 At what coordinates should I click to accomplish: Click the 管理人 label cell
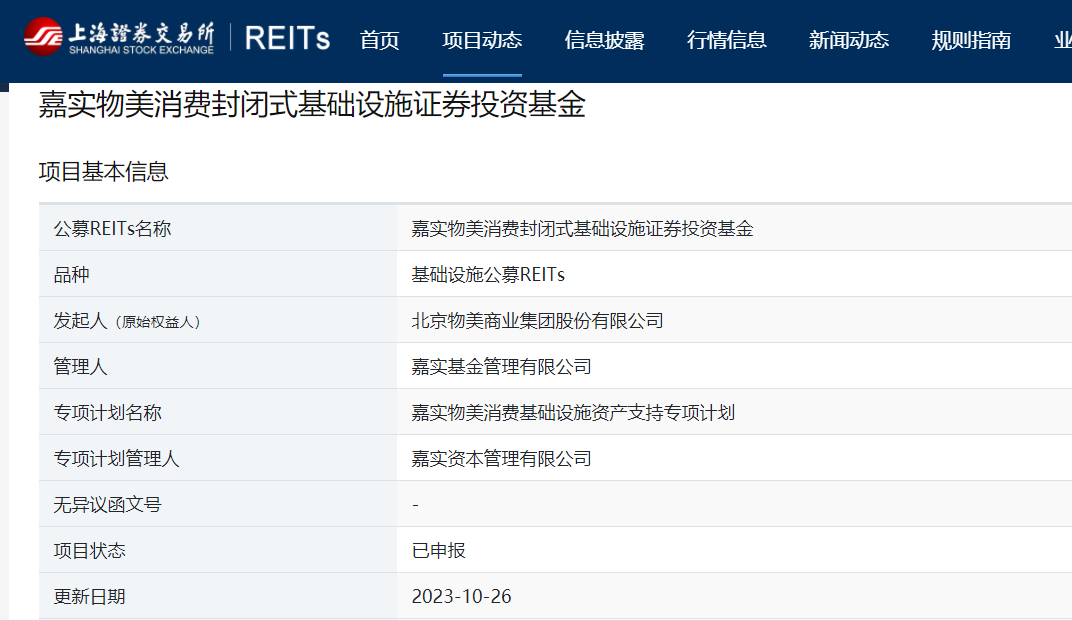(x=217, y=366)
